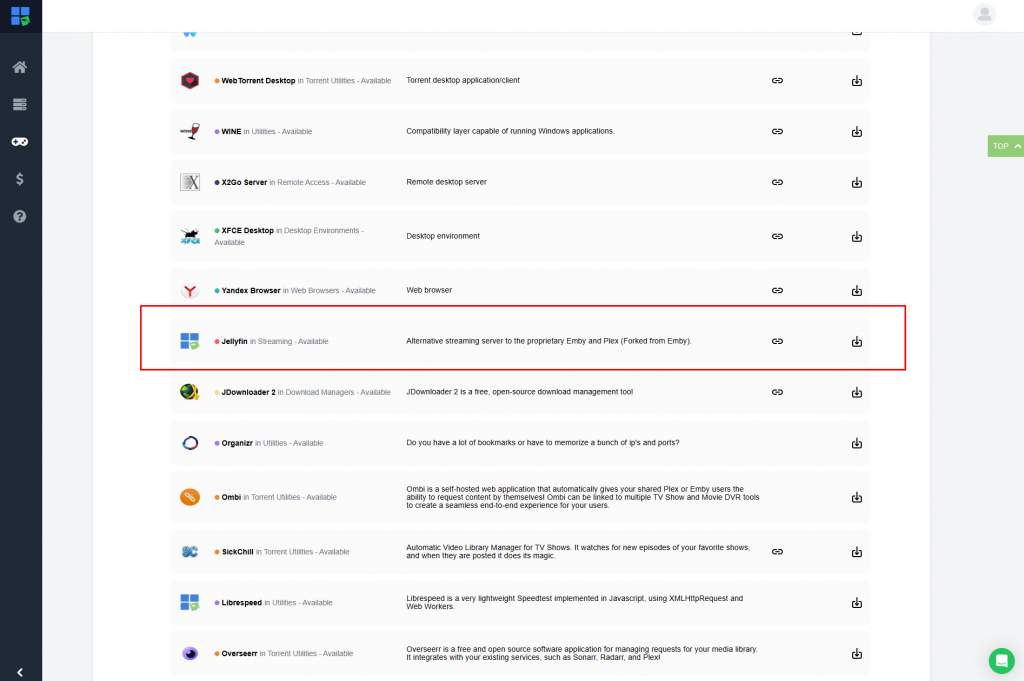This screenshot has width=1024, height=681.
Task: Click the JDownloader 2 app thumbnail
Action: click(x=189, y=392)
